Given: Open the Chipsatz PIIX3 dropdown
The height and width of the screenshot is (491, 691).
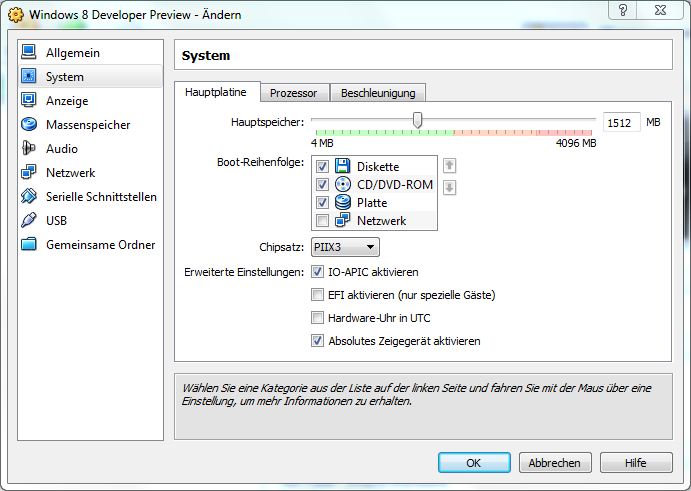Looking at the screenshot, I should tap(345, 247).
